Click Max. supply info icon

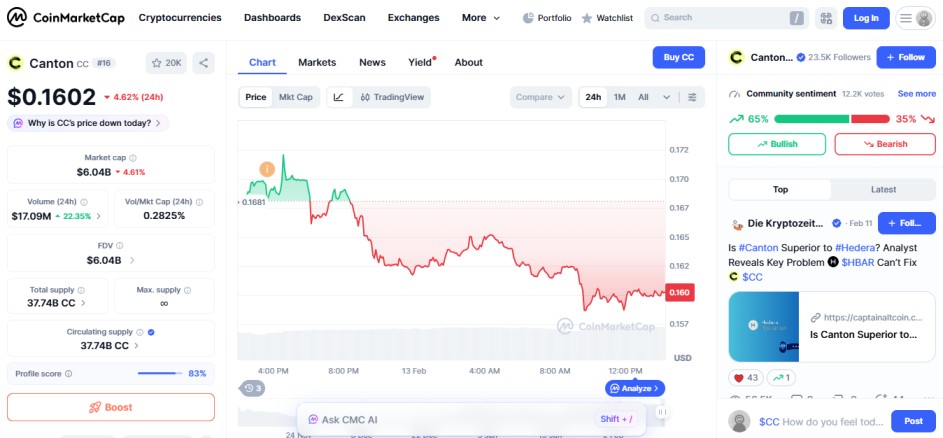187,290
